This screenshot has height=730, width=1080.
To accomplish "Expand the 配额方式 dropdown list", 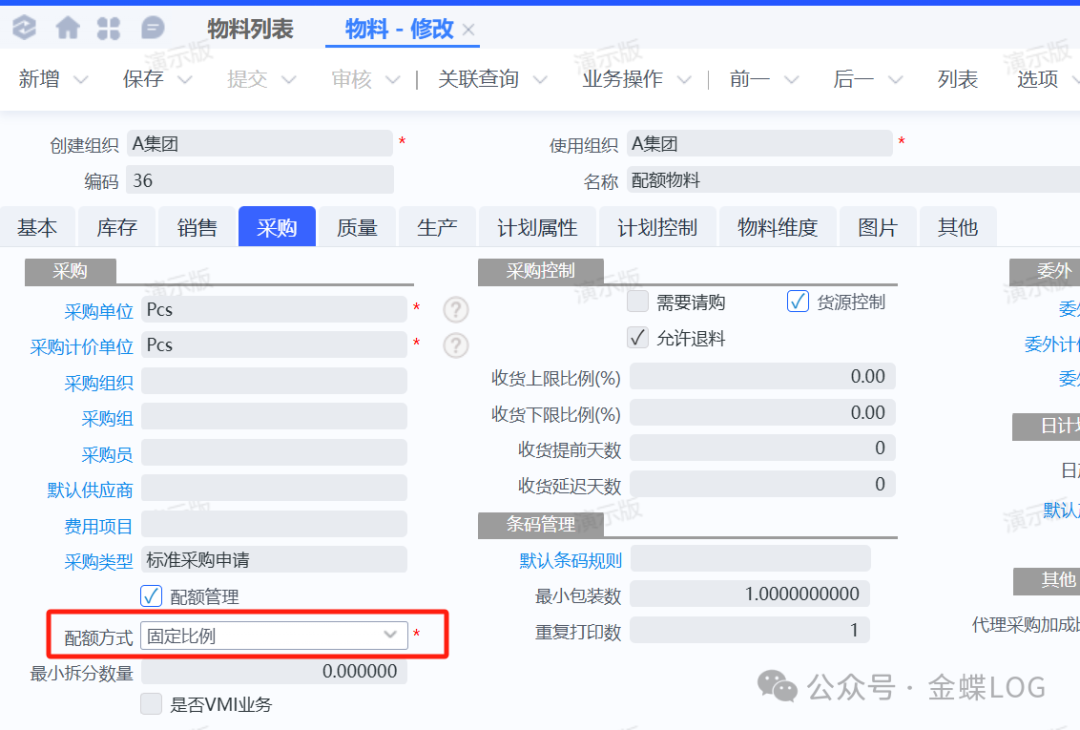I will click(x=390, y=635).
